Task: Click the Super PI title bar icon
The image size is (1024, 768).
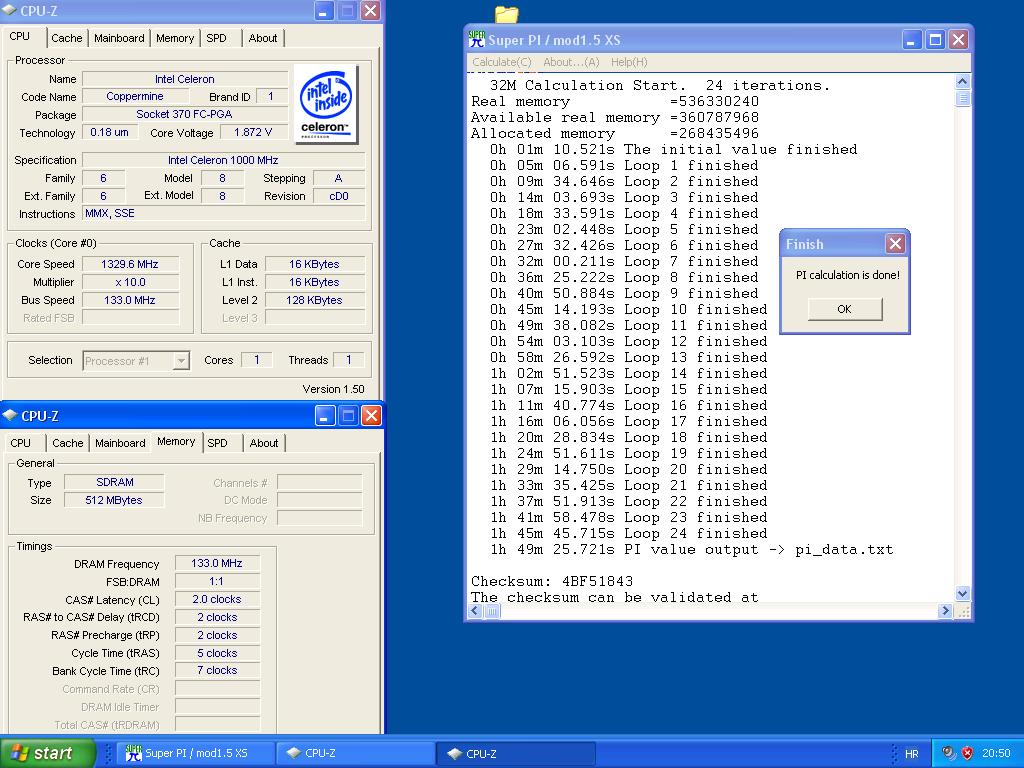Action: [x=477, y=39]
